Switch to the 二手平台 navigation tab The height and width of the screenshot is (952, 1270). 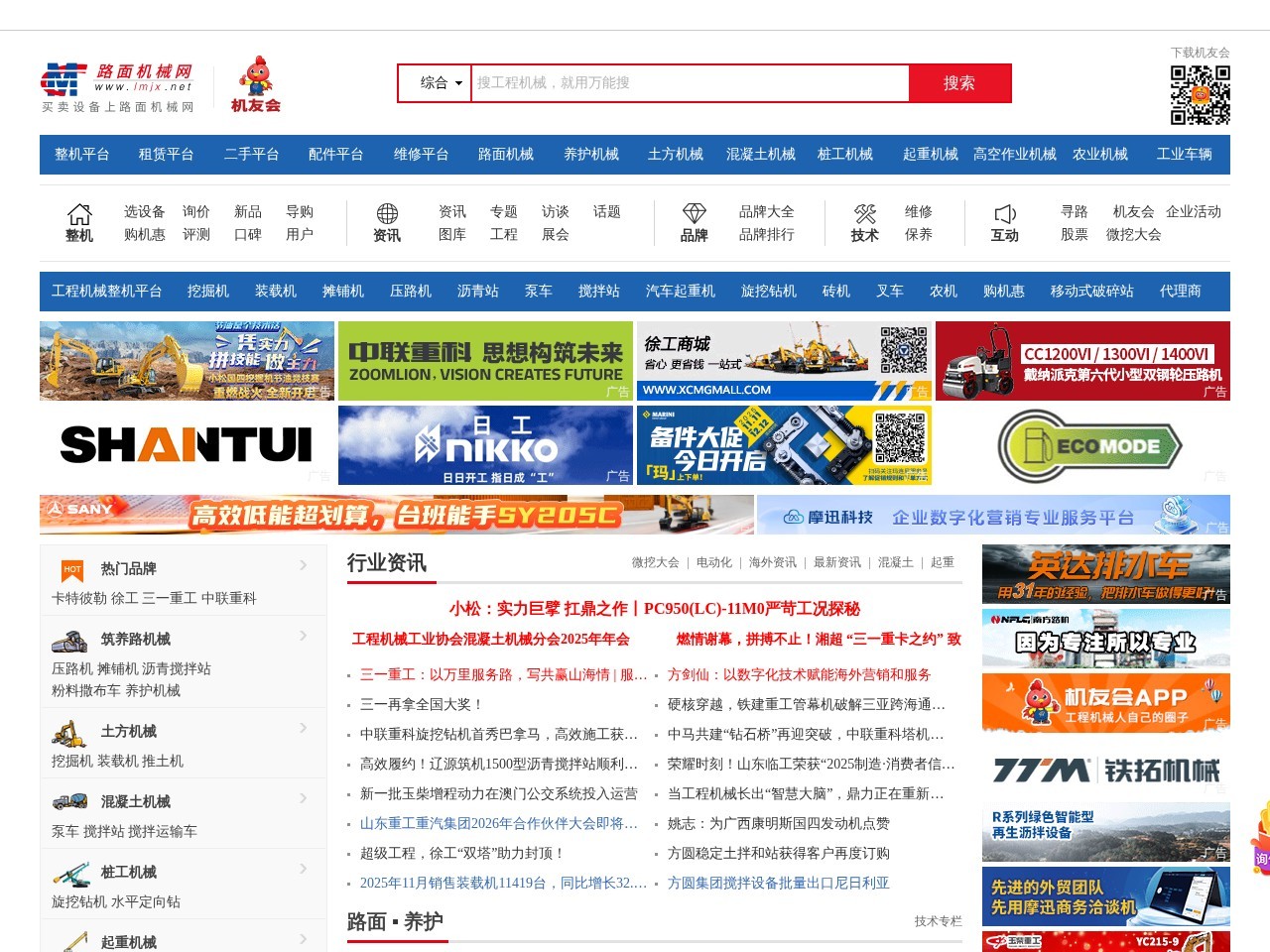(x=250, y=155)
